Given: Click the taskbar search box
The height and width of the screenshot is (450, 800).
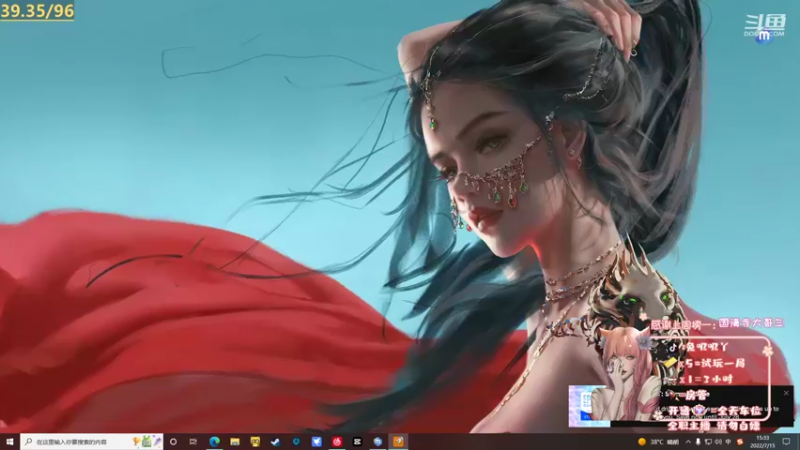Looking at the screenshot, I should 92,442.
